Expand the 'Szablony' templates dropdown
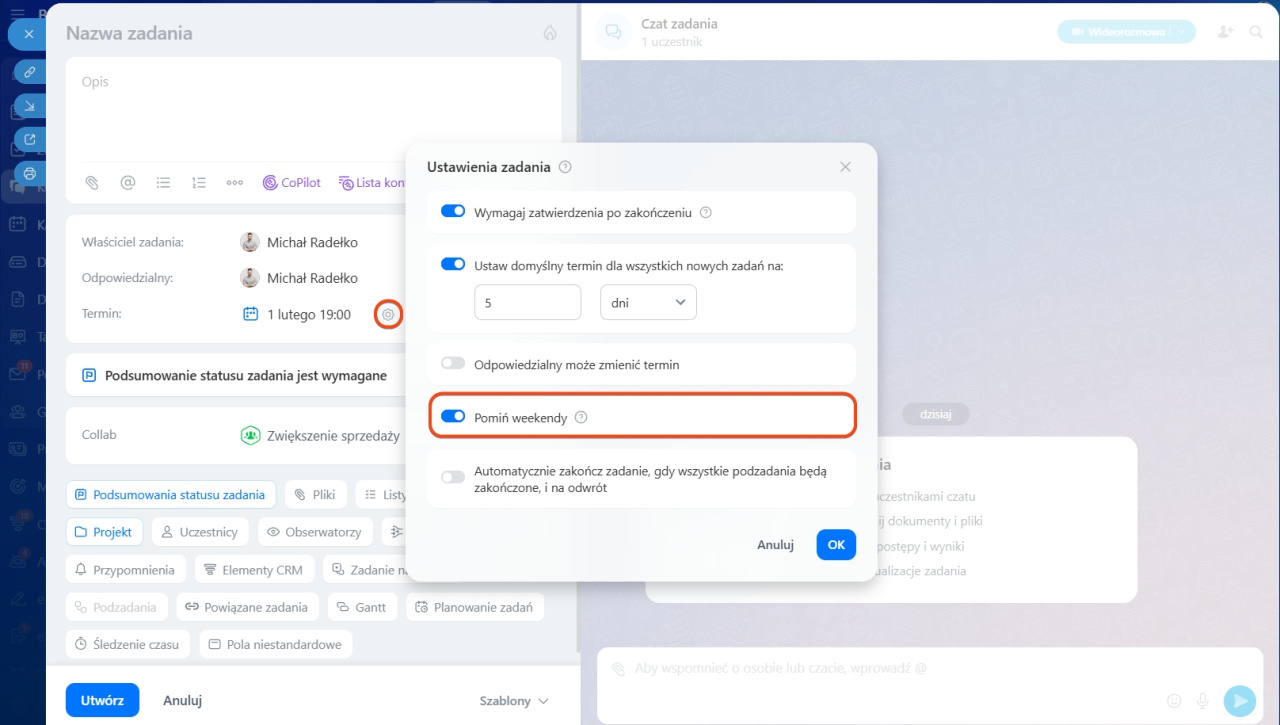Viewport: 1280px width, 725px height. [x=514, y=701]
